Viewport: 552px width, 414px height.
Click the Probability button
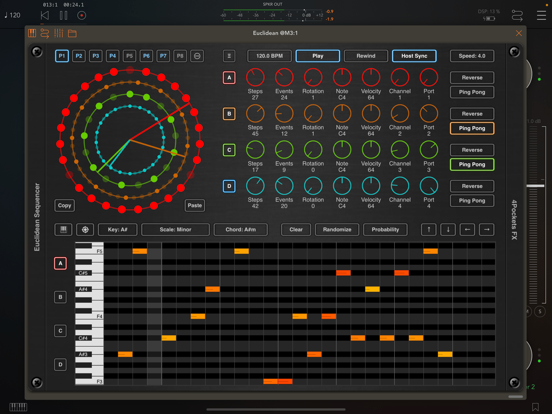(385, 230)
